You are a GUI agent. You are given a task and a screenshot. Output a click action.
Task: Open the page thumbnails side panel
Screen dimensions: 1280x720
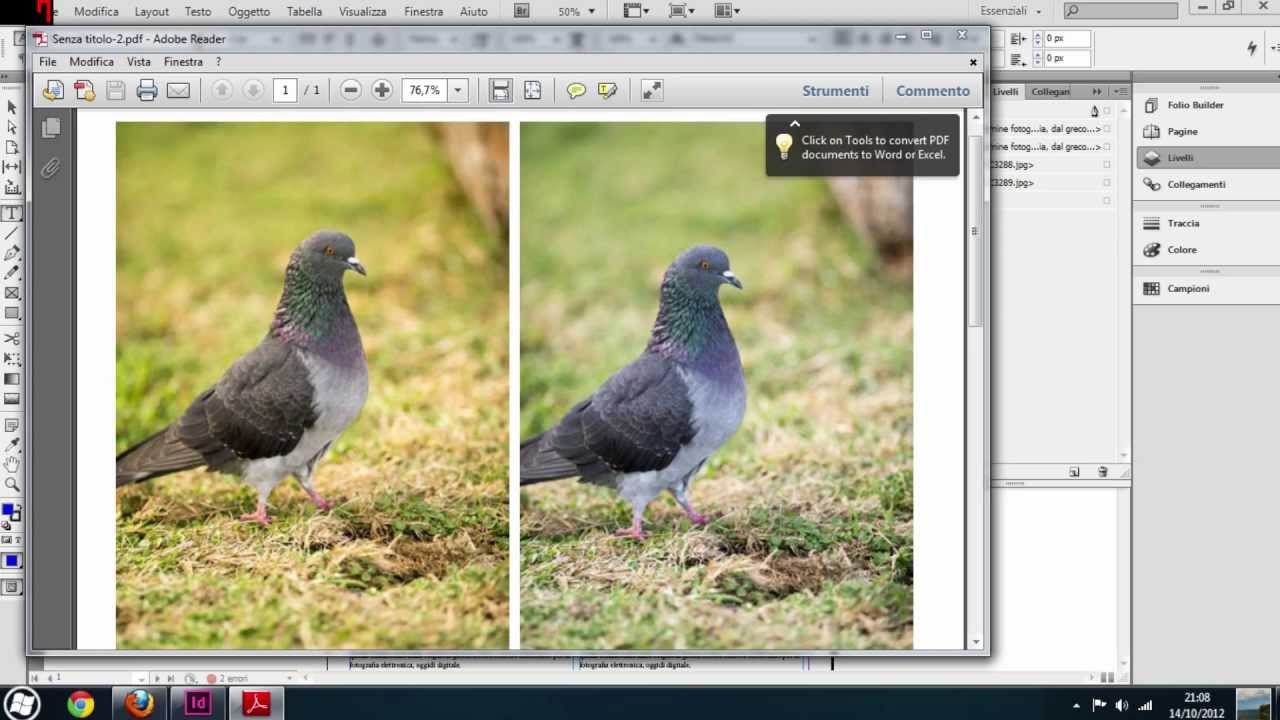tap(51, 127)
